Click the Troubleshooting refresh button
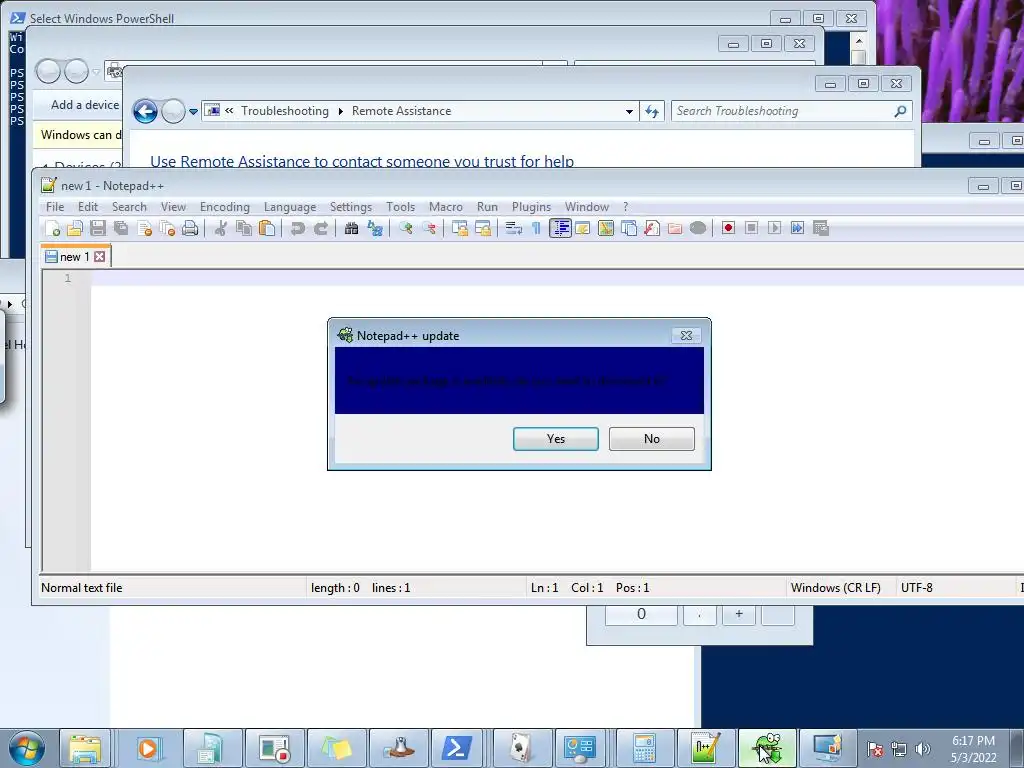The image size is (1024, 768). pos(652,112)
